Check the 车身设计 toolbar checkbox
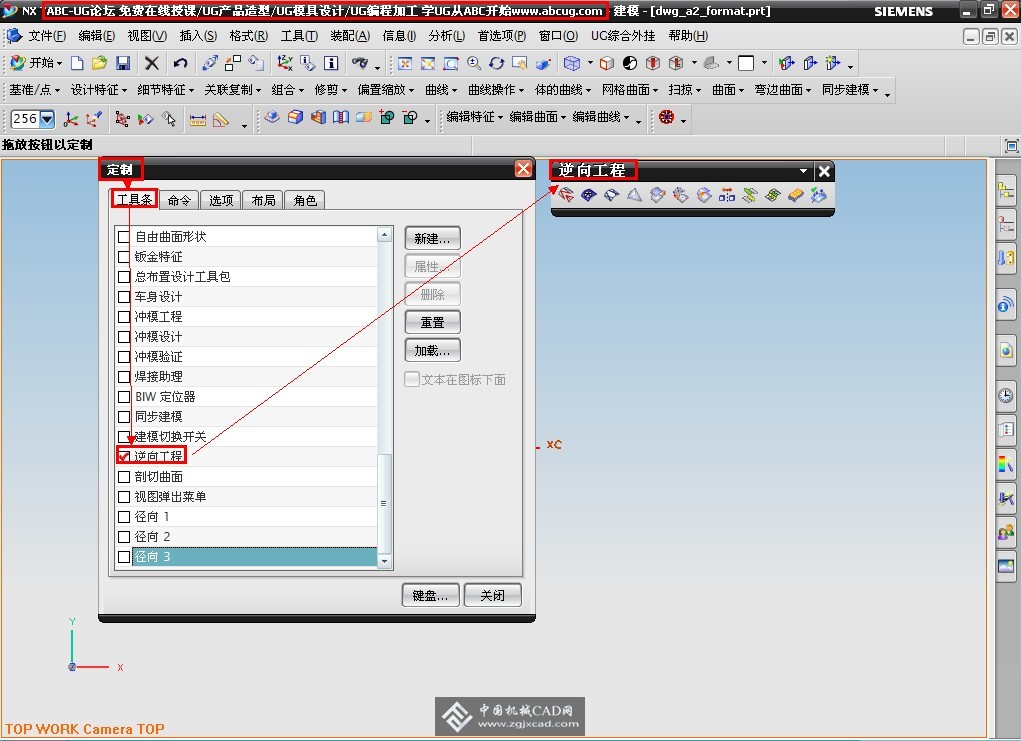The height and width of the screenshot is (741, 1021). 124,297
